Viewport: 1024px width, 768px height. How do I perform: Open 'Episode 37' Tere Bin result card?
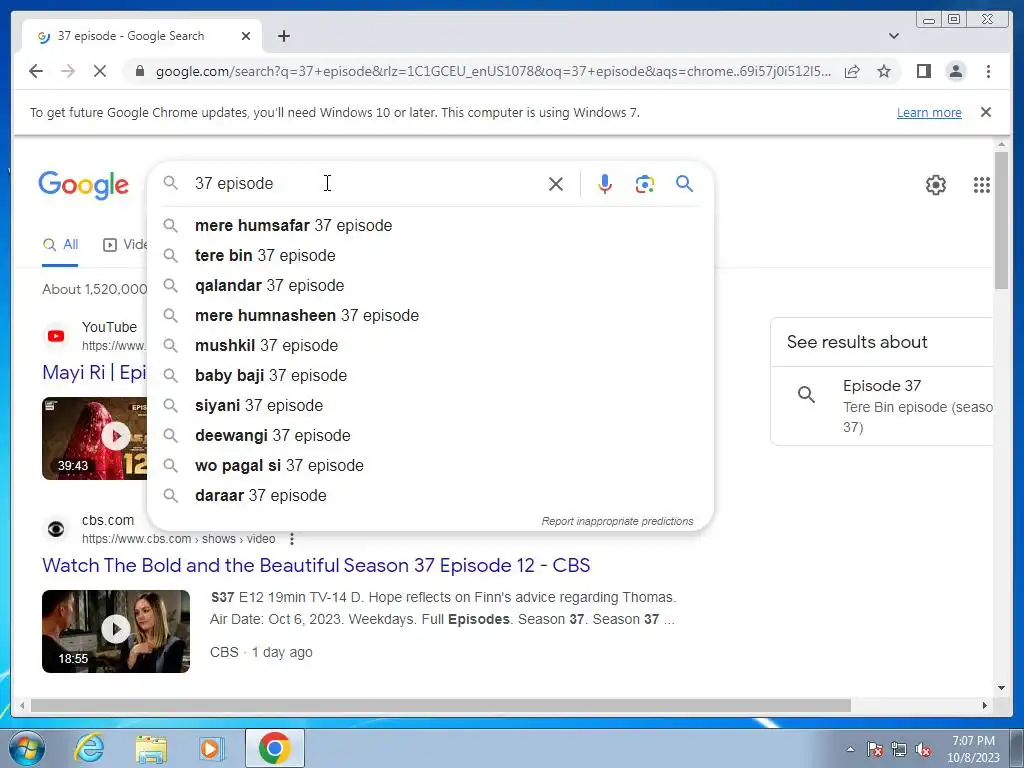(882, 406)
